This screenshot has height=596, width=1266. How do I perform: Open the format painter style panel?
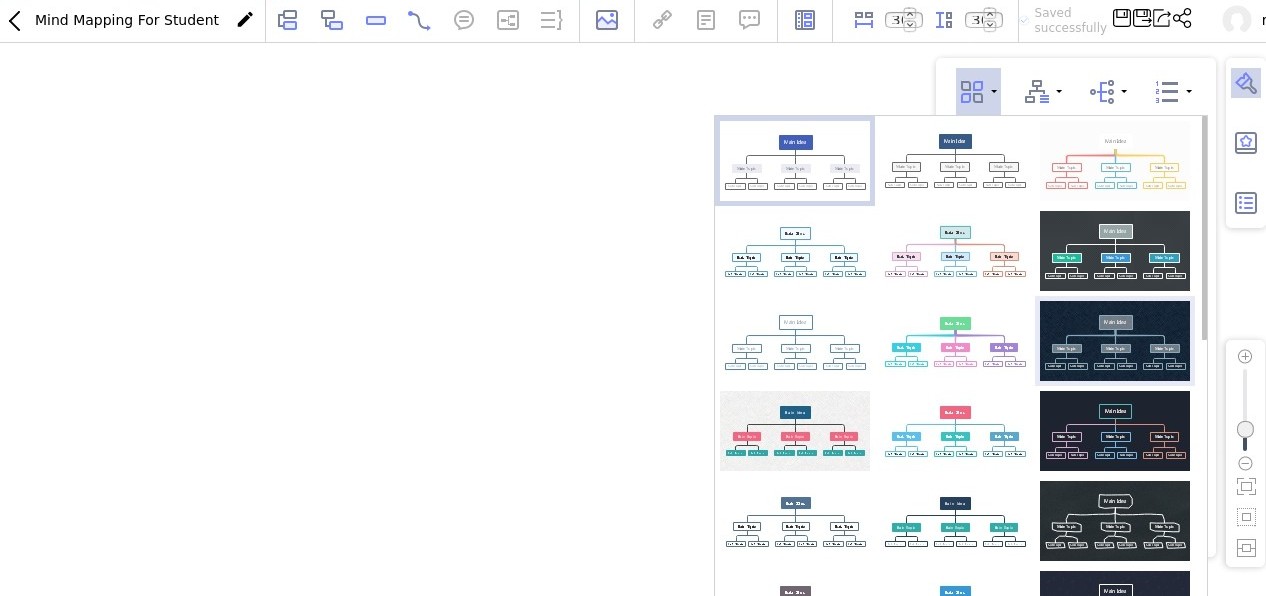pyautogui.click(x=1245, y=83)
